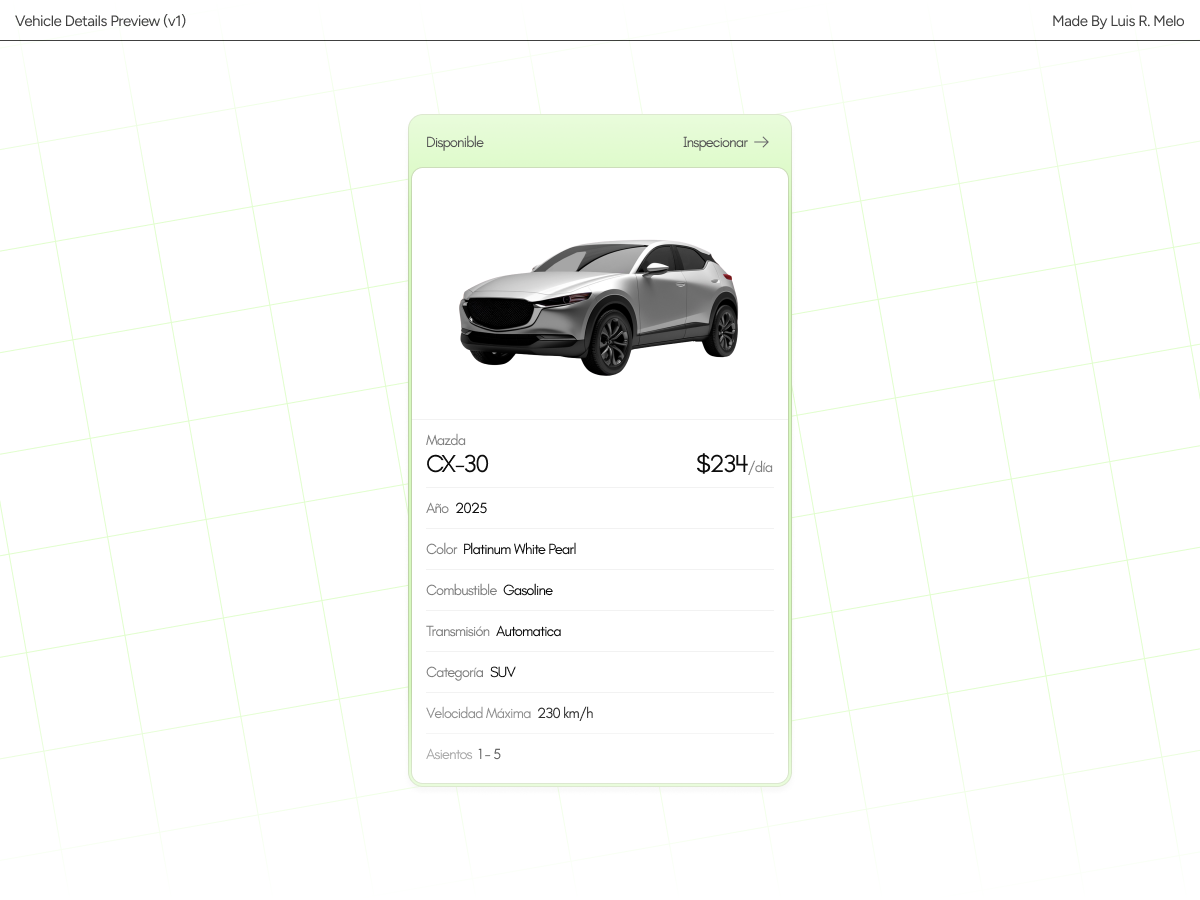The height and width of the screenshot is (900, 1200).
Task: Select the Combustible Gasoline row
Action: point(489,590)
